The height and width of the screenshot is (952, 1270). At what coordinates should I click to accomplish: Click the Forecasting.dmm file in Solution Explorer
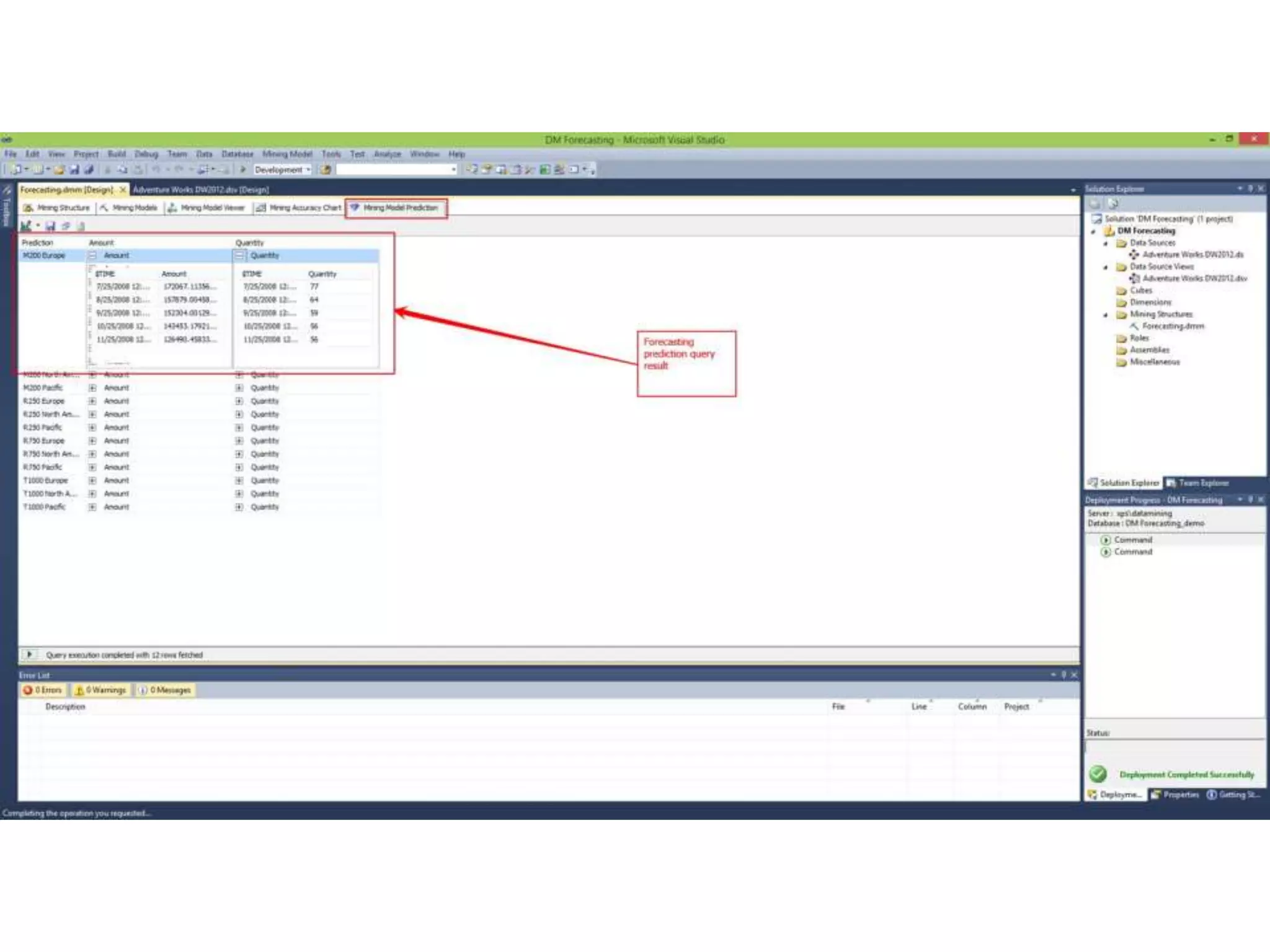(1173, 326)
